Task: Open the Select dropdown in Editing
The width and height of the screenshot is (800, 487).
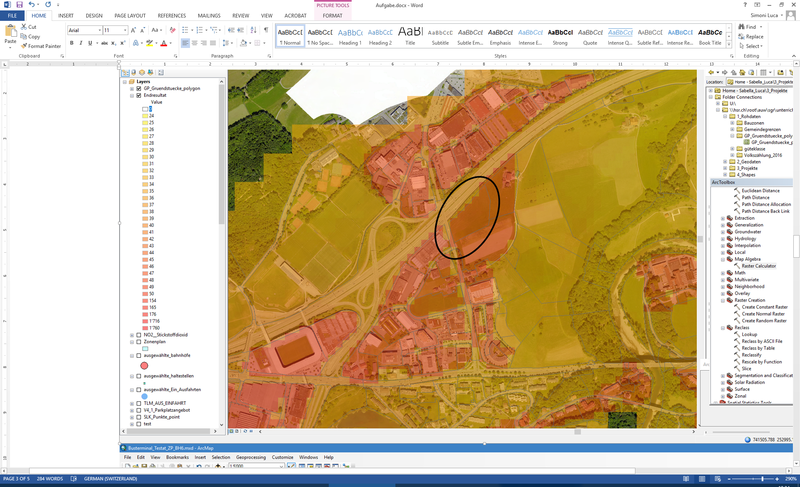Action: click(752, 46)
